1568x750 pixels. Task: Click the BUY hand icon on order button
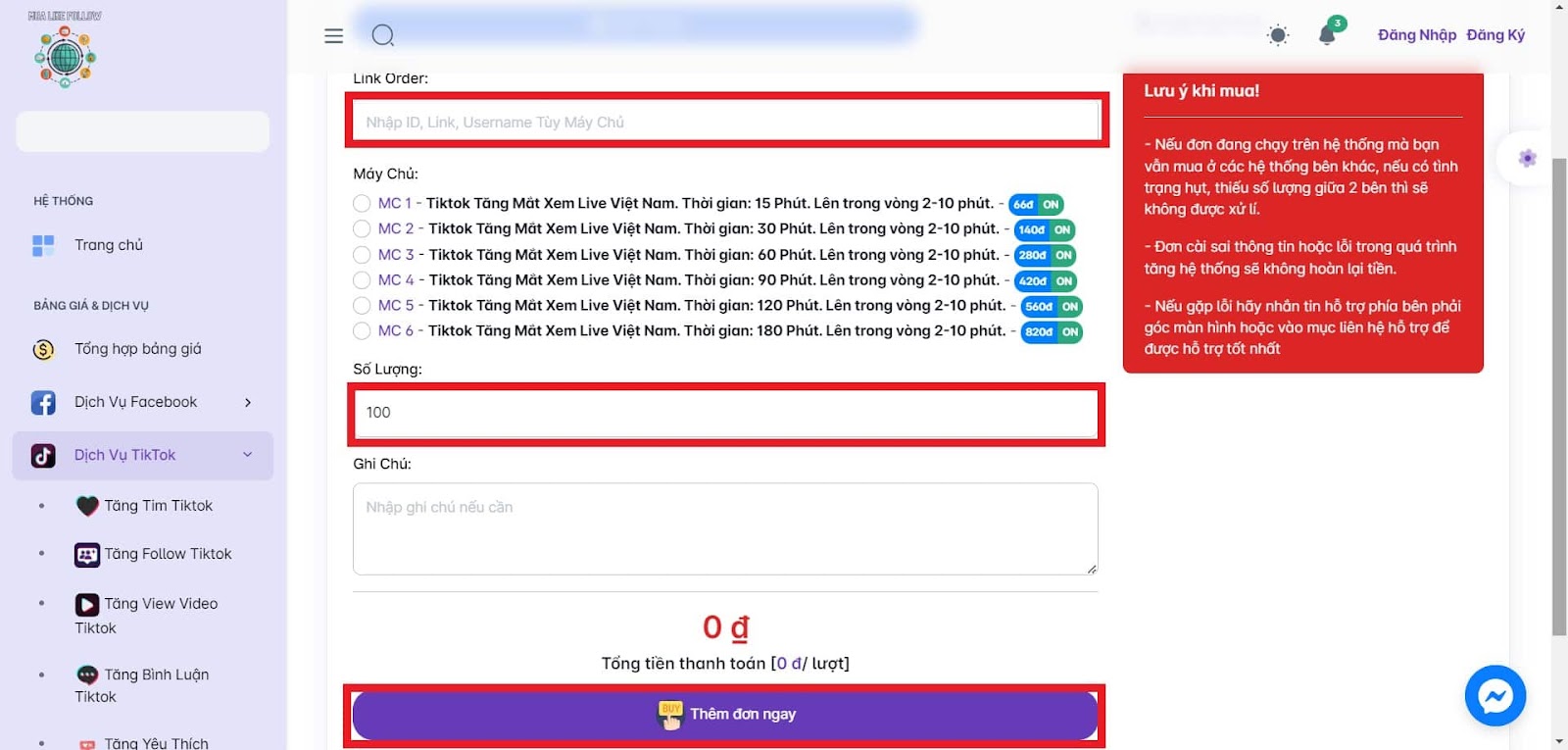point(670,715)
